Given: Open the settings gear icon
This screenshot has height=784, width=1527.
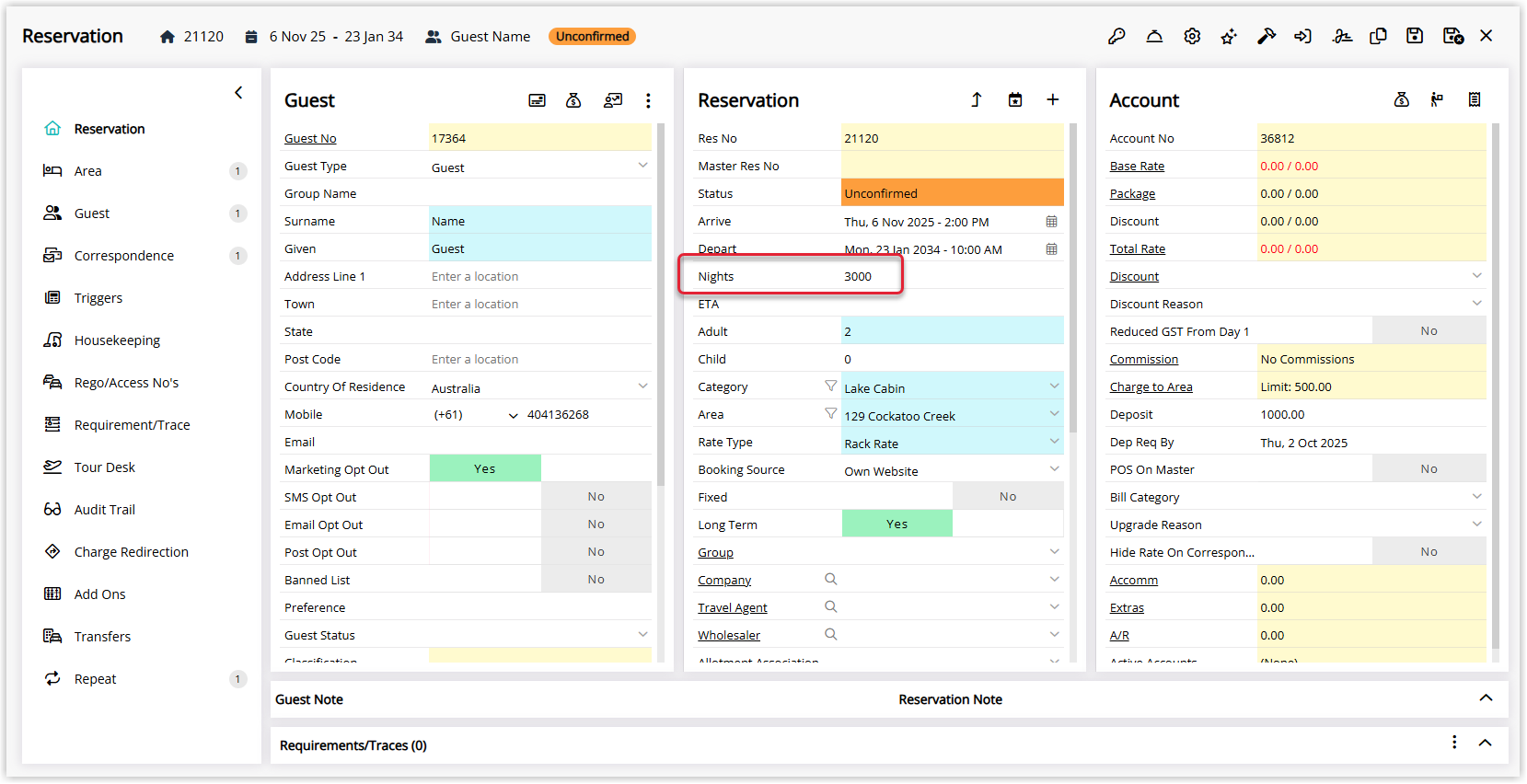Looking at the screenshot, I should (1192, 36).
